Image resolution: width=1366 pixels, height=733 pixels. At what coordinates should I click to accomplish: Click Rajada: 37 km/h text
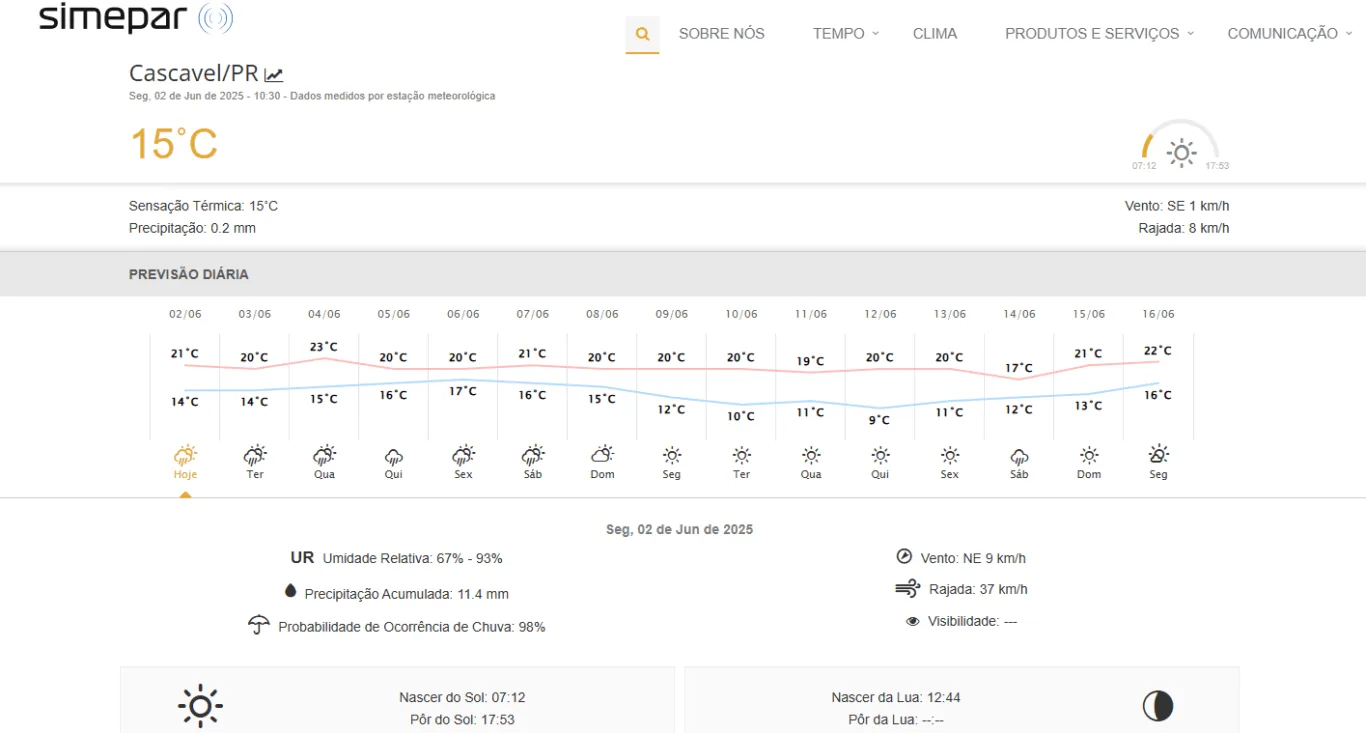pos(978,589)
